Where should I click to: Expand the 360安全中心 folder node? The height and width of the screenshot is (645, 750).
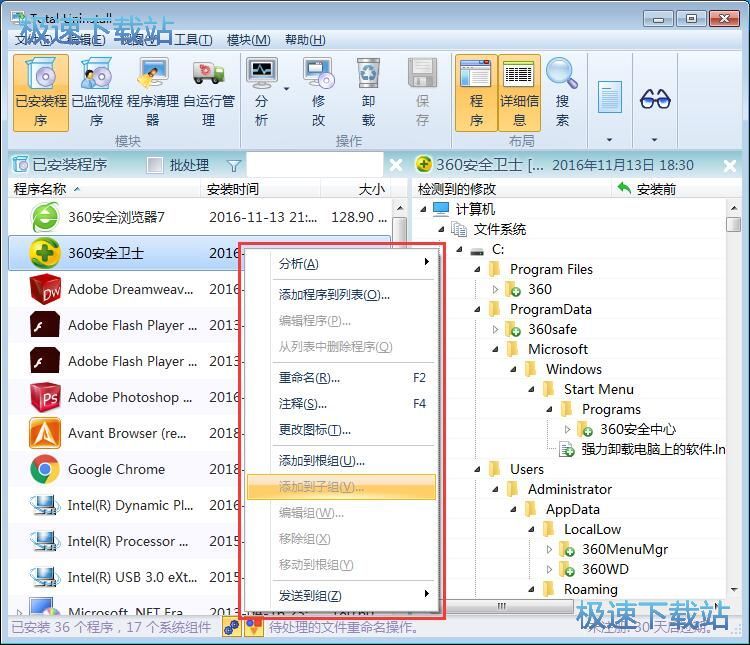click(x=567, y=429)
